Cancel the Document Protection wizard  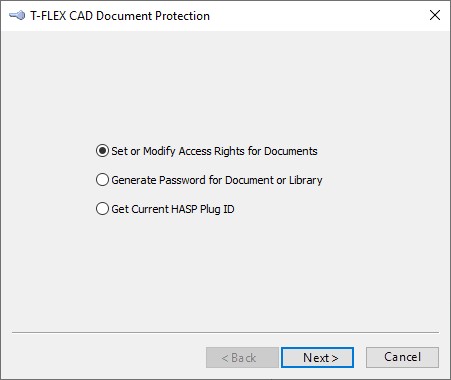tap(402, 357)
